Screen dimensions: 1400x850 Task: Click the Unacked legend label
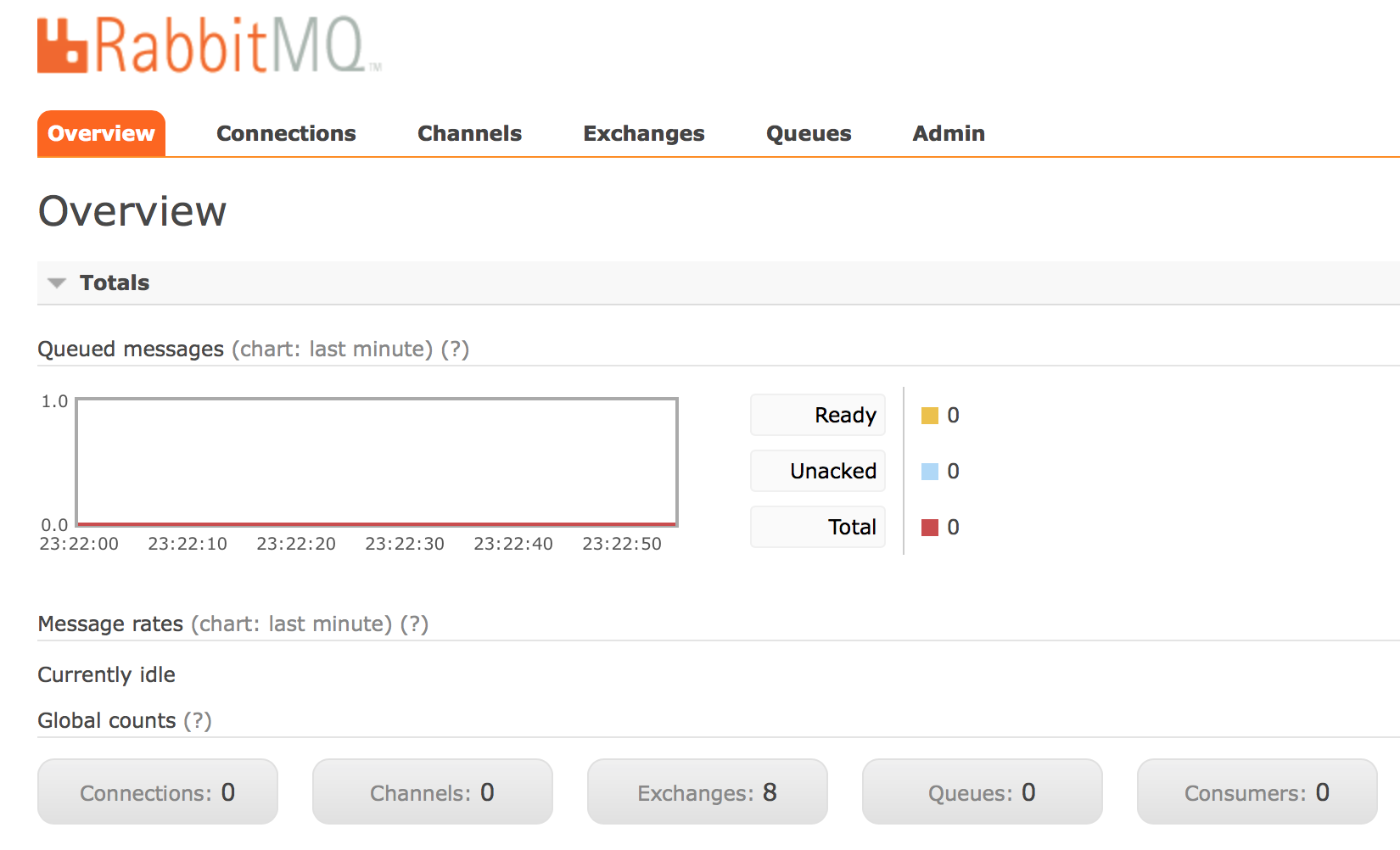pos(818,471)
